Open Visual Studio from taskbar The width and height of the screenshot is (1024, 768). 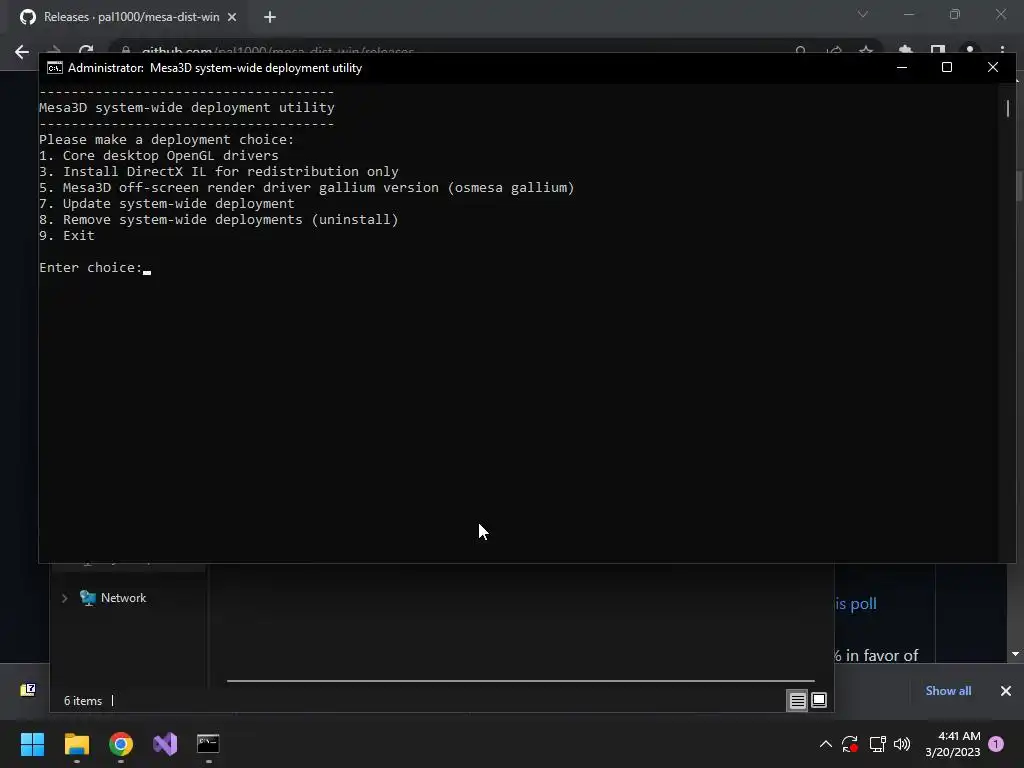[x=165, y=744]
